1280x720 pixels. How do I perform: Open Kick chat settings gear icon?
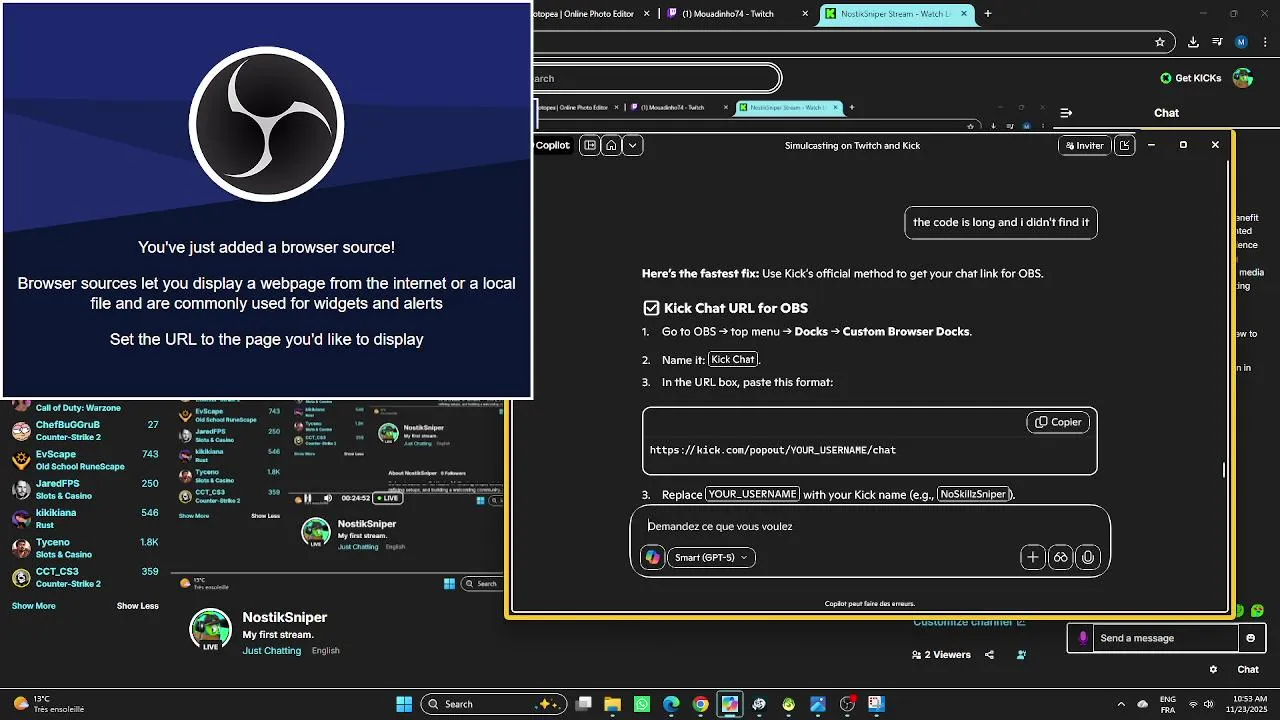[x=1213, y=670]
